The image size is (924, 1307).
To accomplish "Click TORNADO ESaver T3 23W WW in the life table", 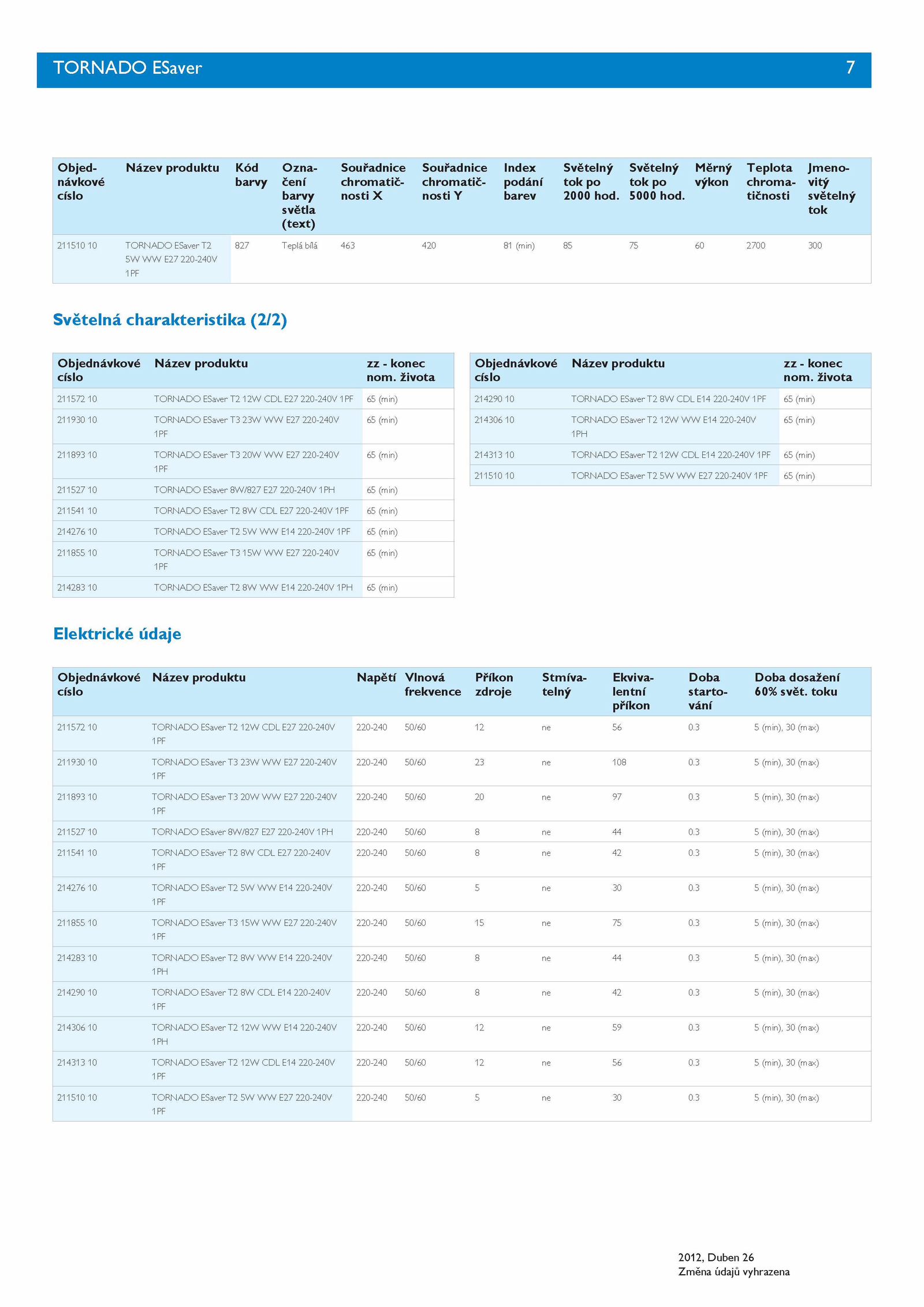I will pyautogui.click(x=247, y=427).
